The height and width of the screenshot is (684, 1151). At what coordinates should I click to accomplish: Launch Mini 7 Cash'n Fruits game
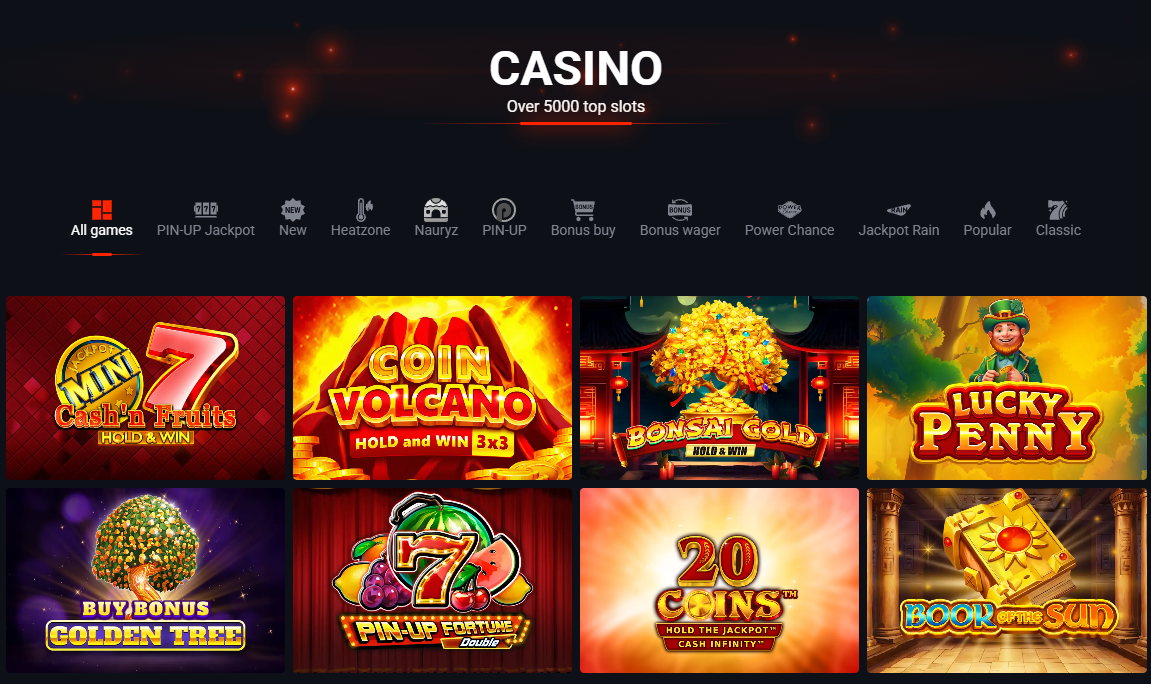(x=145, y=388)
